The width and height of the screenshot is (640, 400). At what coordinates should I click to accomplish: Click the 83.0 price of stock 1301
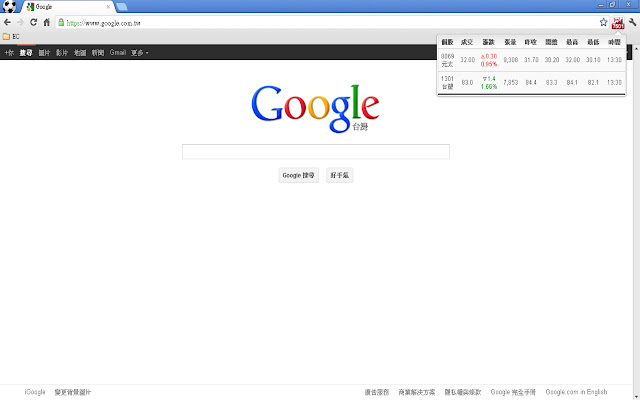point(467,82)
